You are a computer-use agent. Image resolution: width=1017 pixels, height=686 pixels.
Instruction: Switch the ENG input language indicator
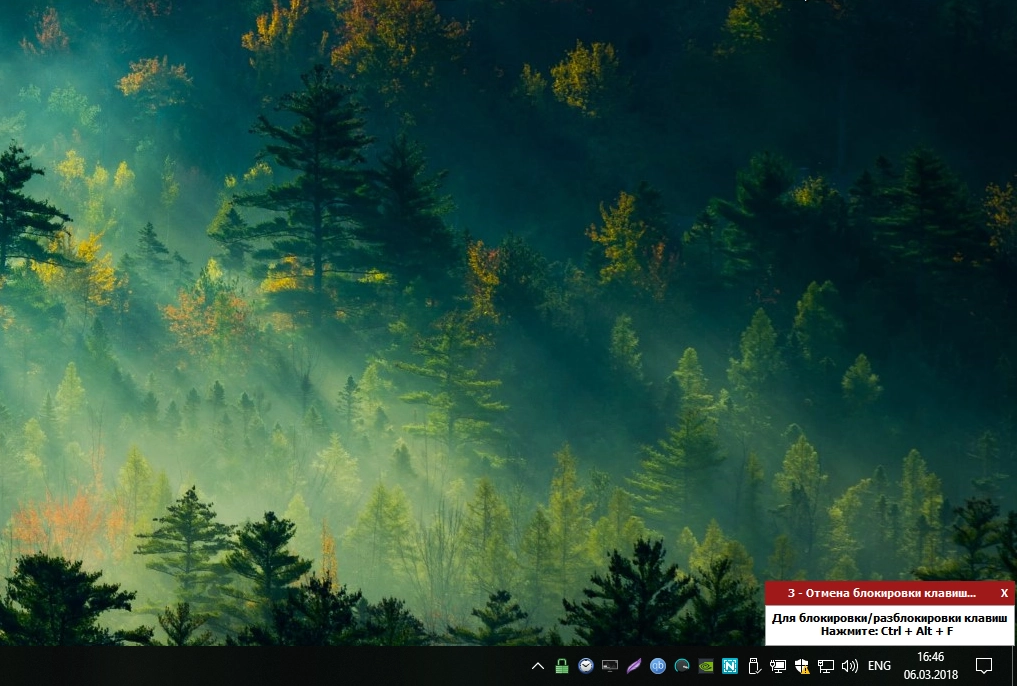pyautogui.click(x=879, y=666)
